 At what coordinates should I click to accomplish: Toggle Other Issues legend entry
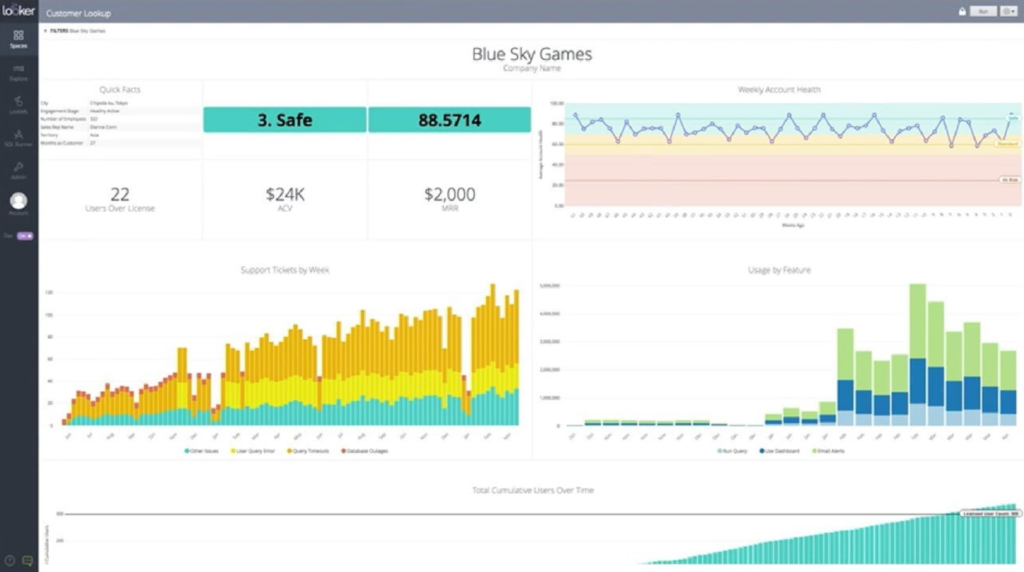point(202,451)
